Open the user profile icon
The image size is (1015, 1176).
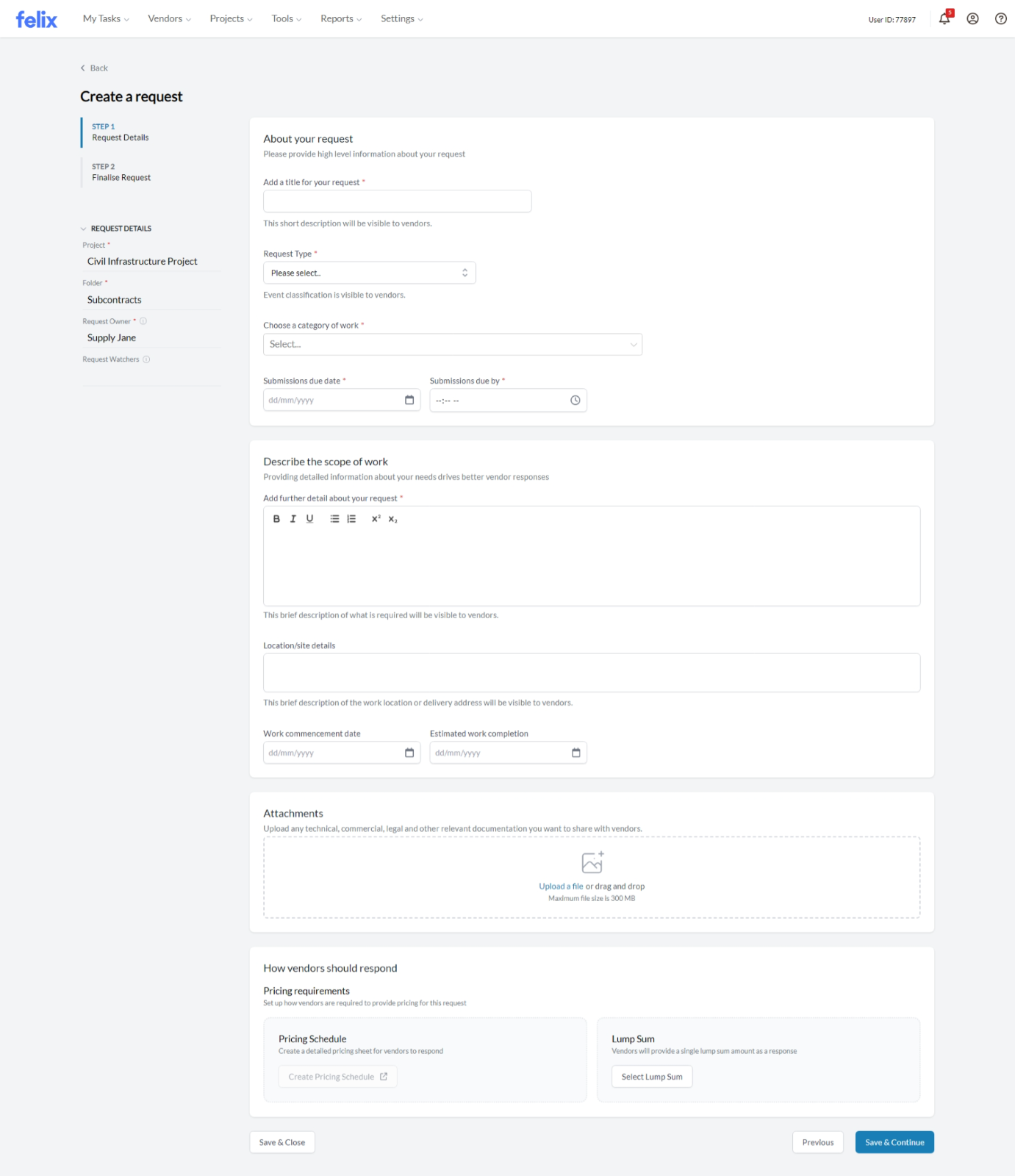pos(972,19)
